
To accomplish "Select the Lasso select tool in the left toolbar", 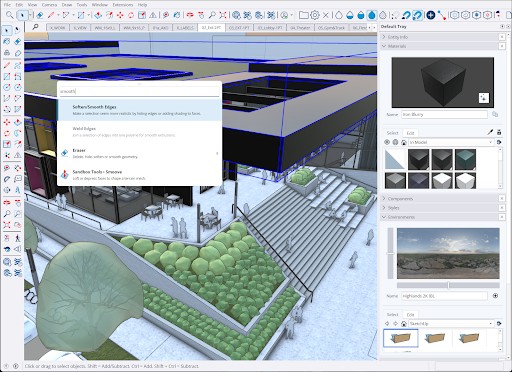I will (x=17, y=30).
